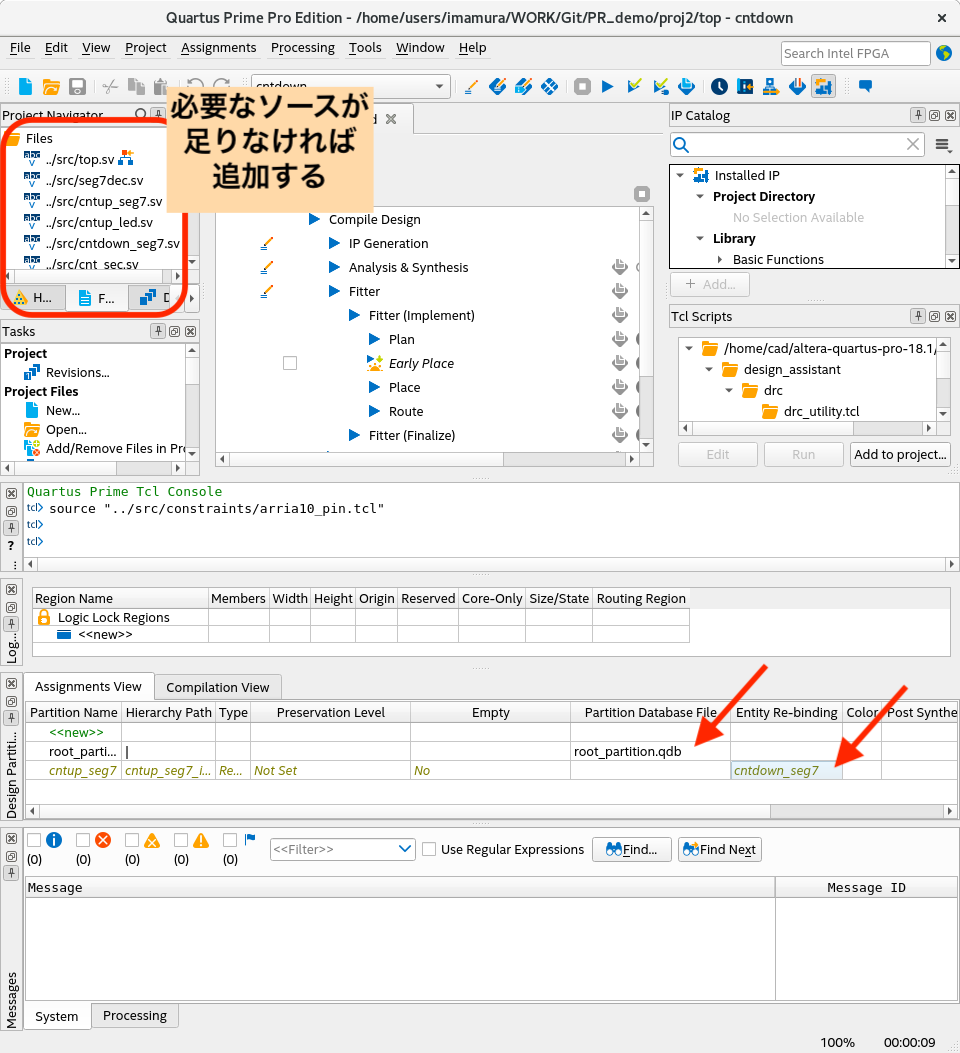Click the Run button under Tcl Scripts

coord(804,454)
